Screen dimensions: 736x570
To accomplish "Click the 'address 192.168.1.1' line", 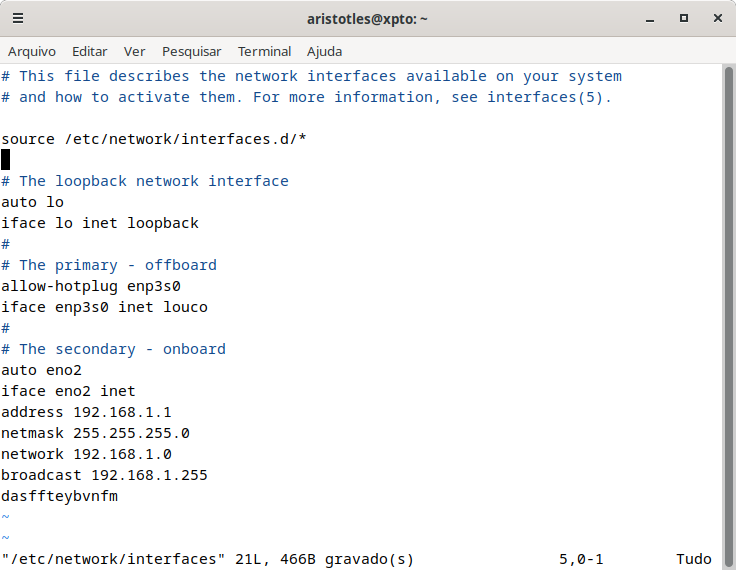I will (86, 412).
